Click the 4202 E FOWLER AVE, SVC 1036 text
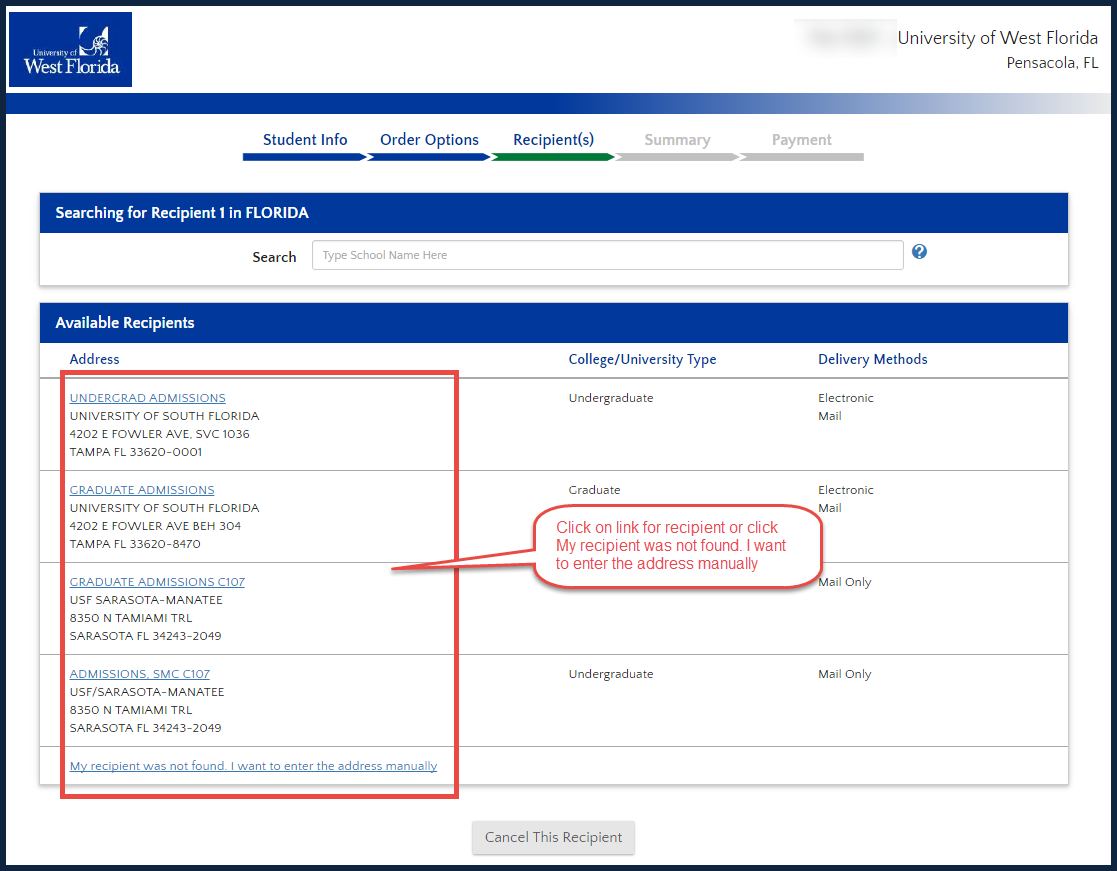 160,434
